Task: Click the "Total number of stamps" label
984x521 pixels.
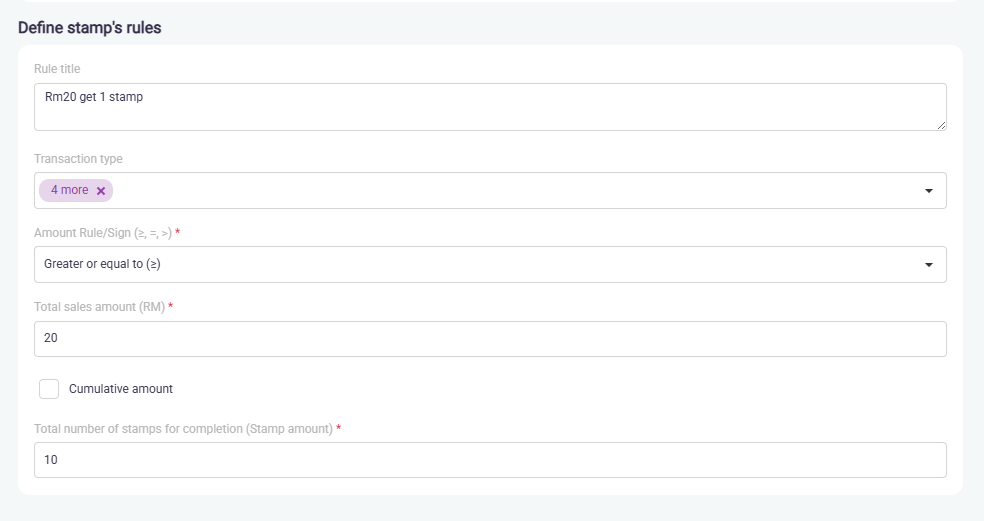Action: click(x=183, y=429)
